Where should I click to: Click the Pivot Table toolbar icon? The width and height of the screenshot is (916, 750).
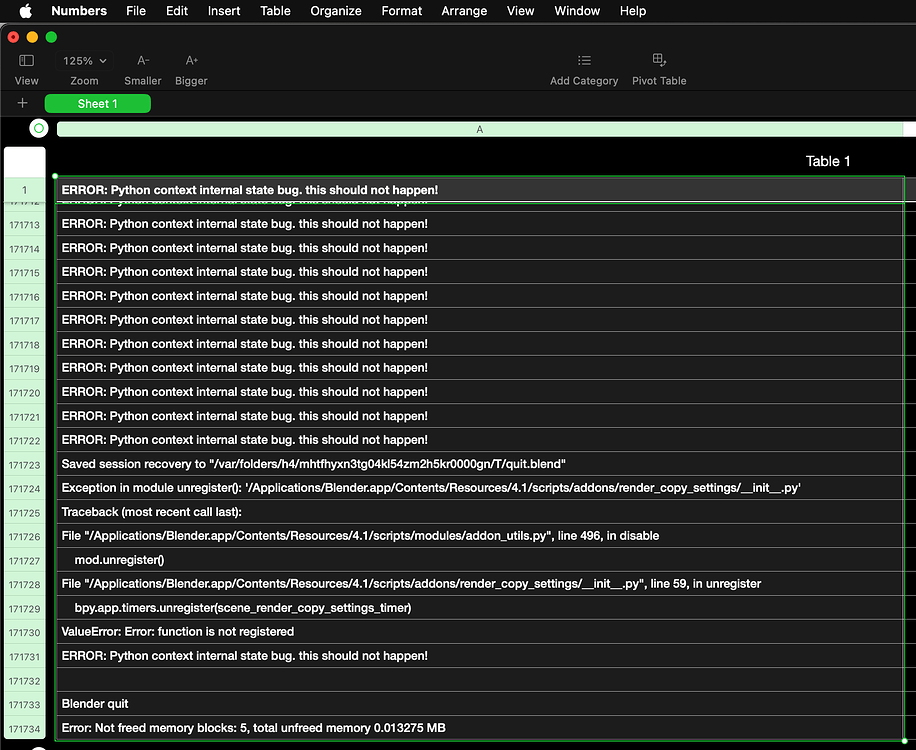(x=659, y=60)
